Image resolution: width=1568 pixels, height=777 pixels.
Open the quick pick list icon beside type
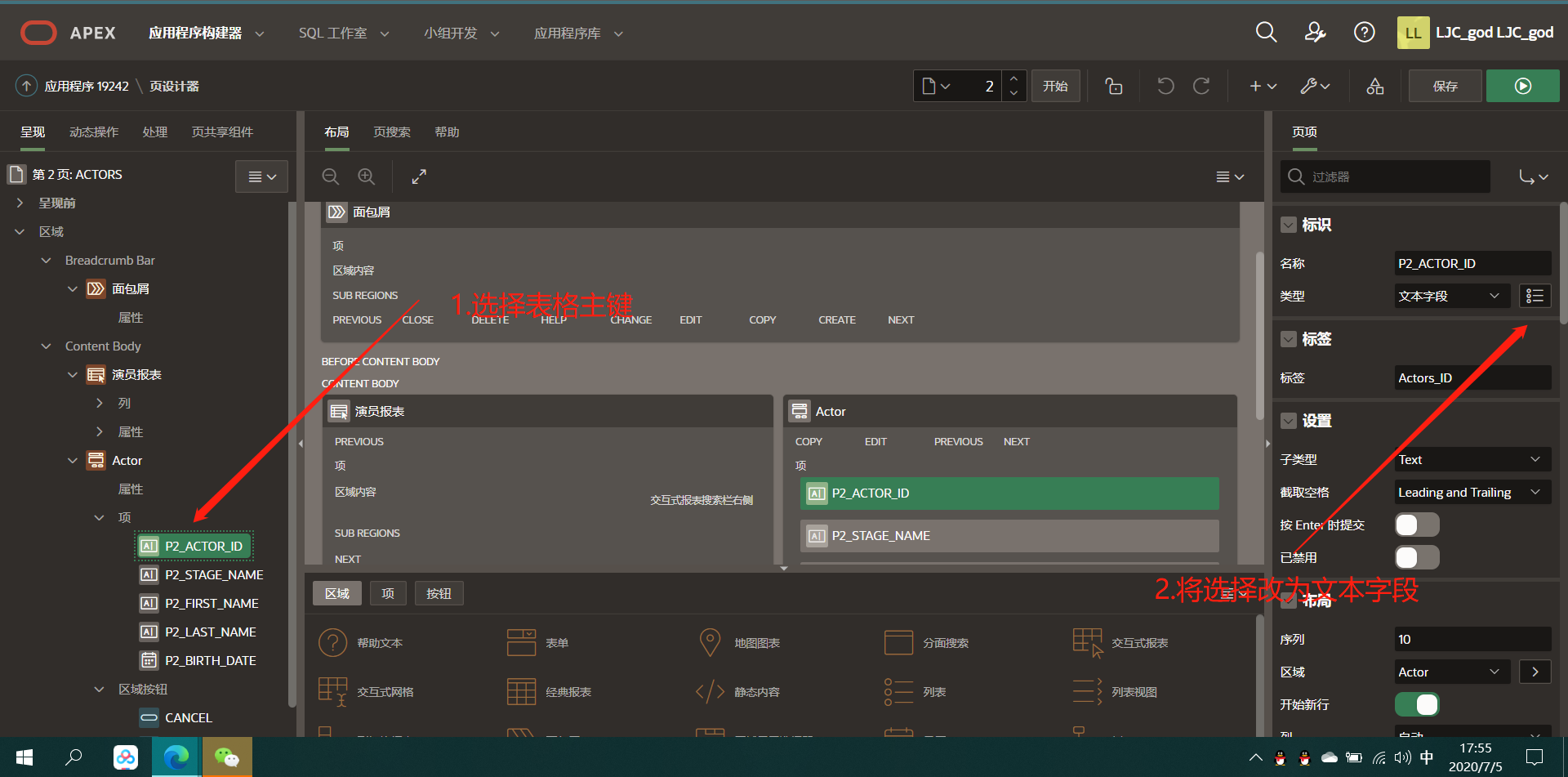coord(1535,296)
